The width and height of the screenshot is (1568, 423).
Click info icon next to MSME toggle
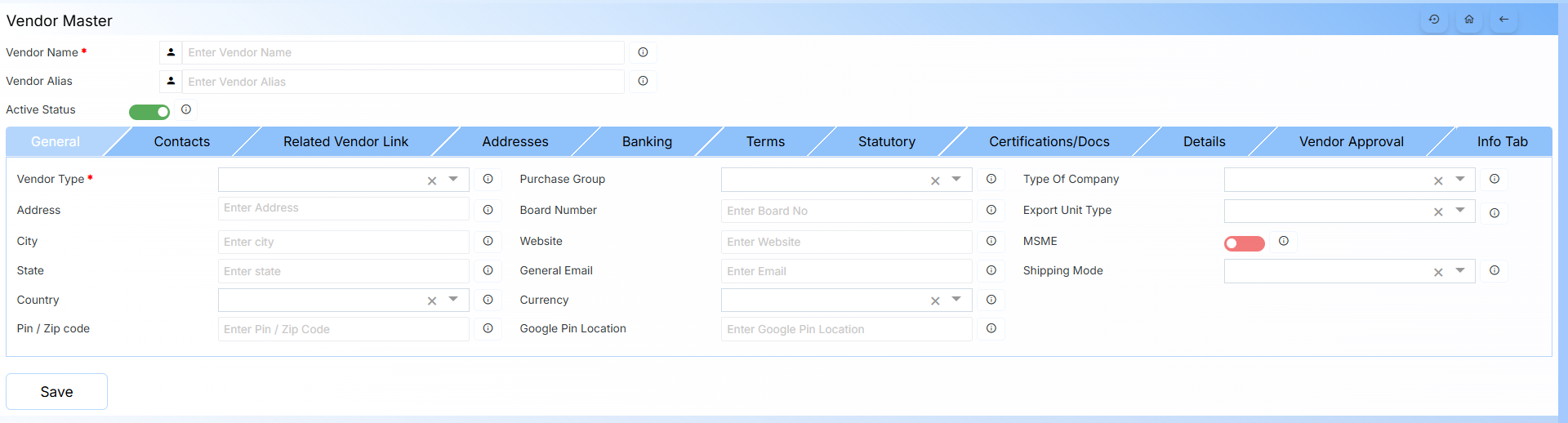[1284, 241]
